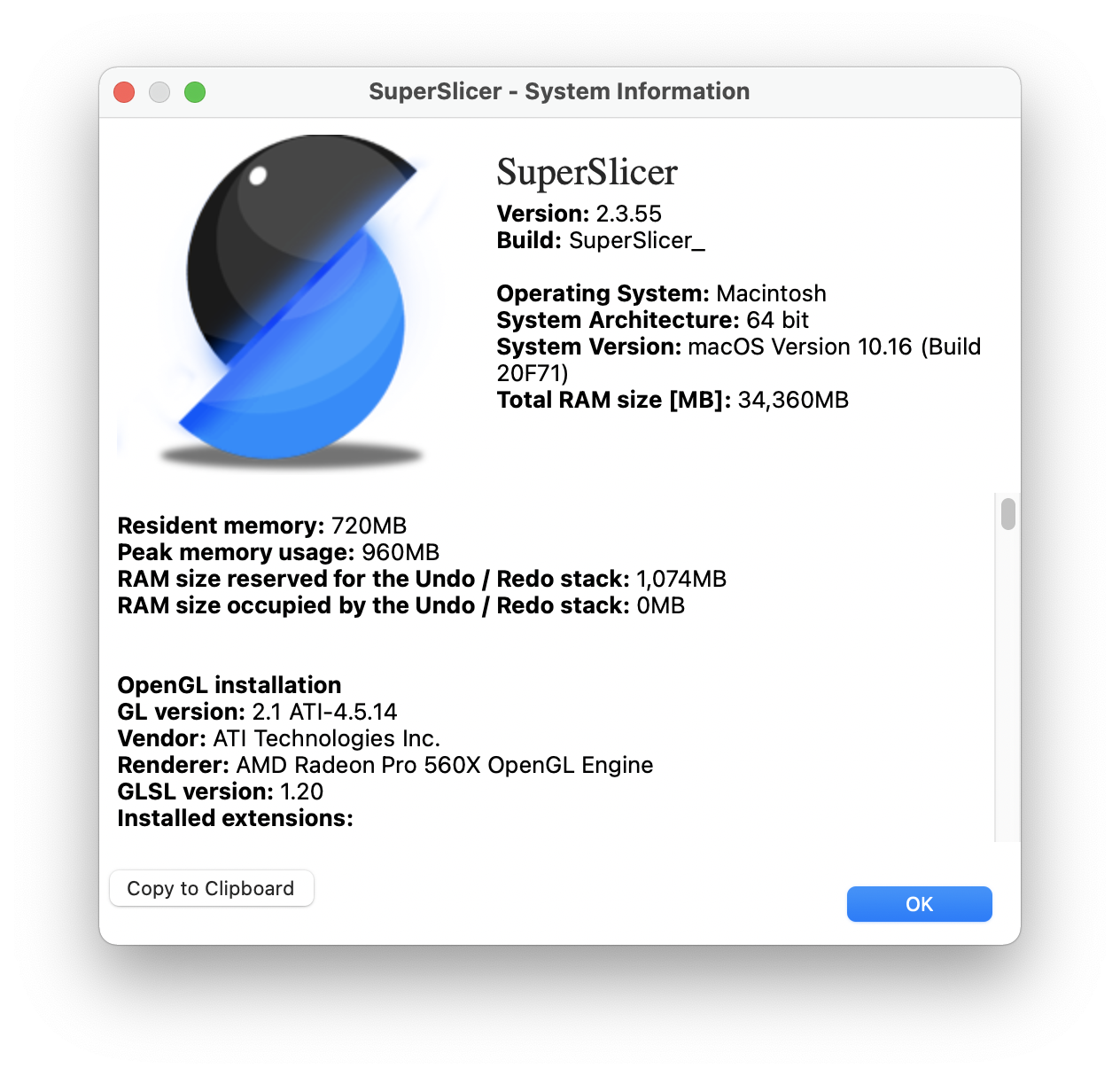1120x1076 pixels.
Task: Click the gray minimize window button
Action: point(159,92)
